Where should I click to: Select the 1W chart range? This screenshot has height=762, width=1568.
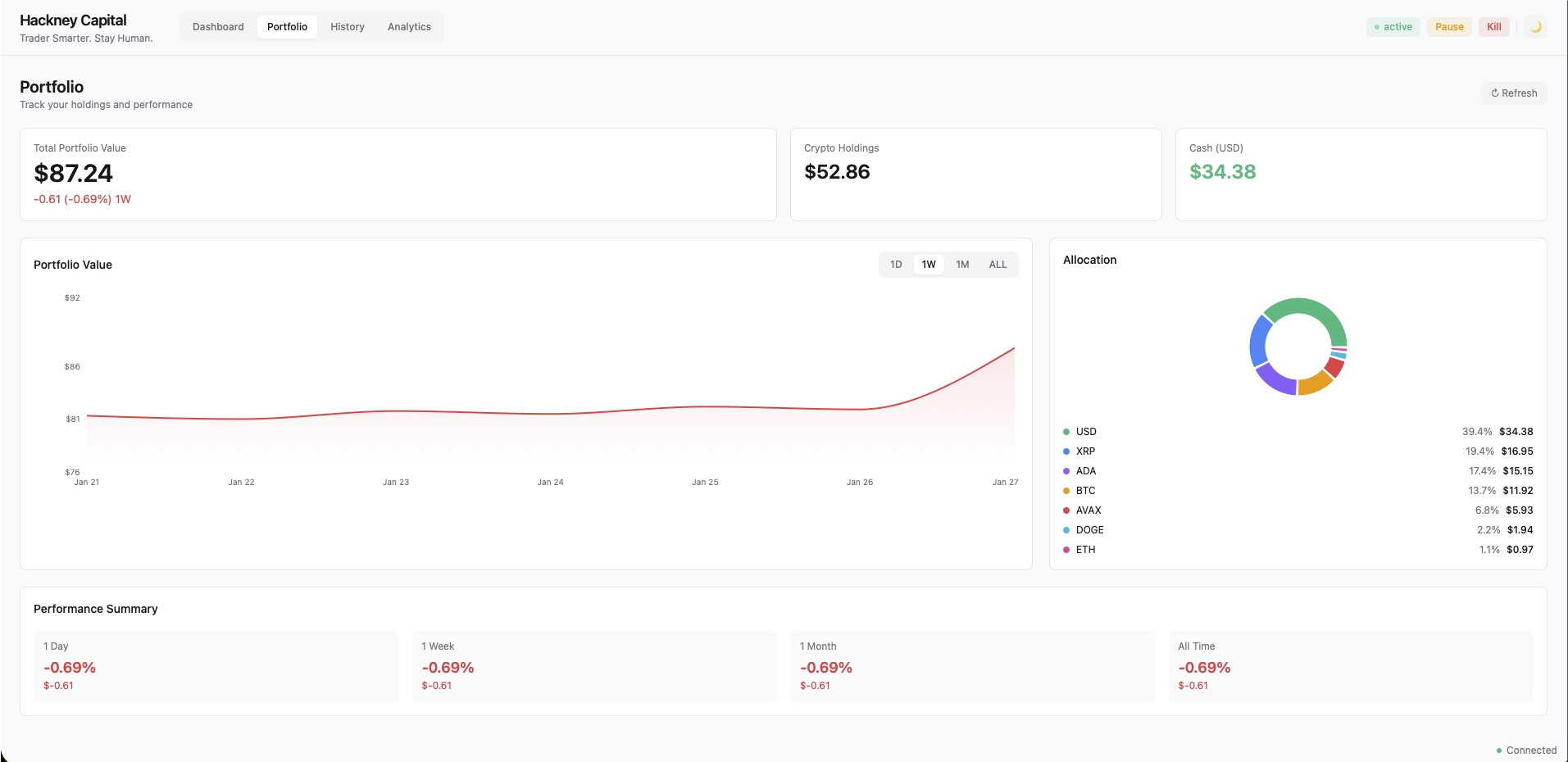[929, 265]
